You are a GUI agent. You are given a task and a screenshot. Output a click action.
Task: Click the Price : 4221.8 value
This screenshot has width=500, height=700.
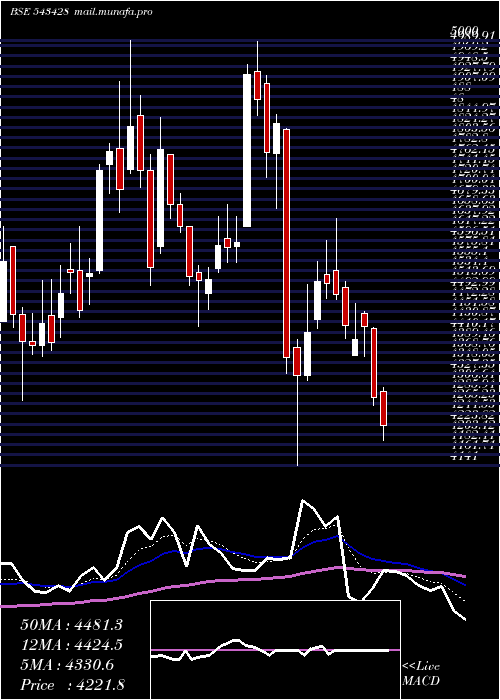(73, 684)
